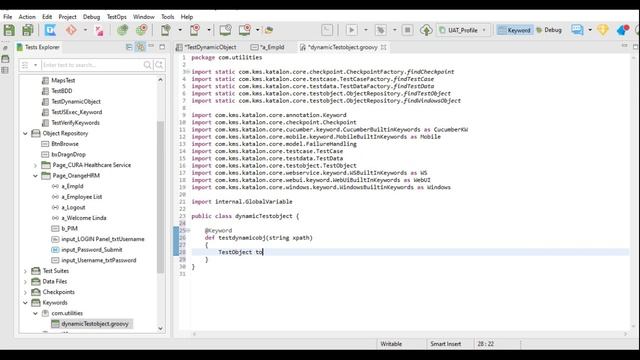Expand Page_CURA Healthcare Service folder

[x=36, y=165]
